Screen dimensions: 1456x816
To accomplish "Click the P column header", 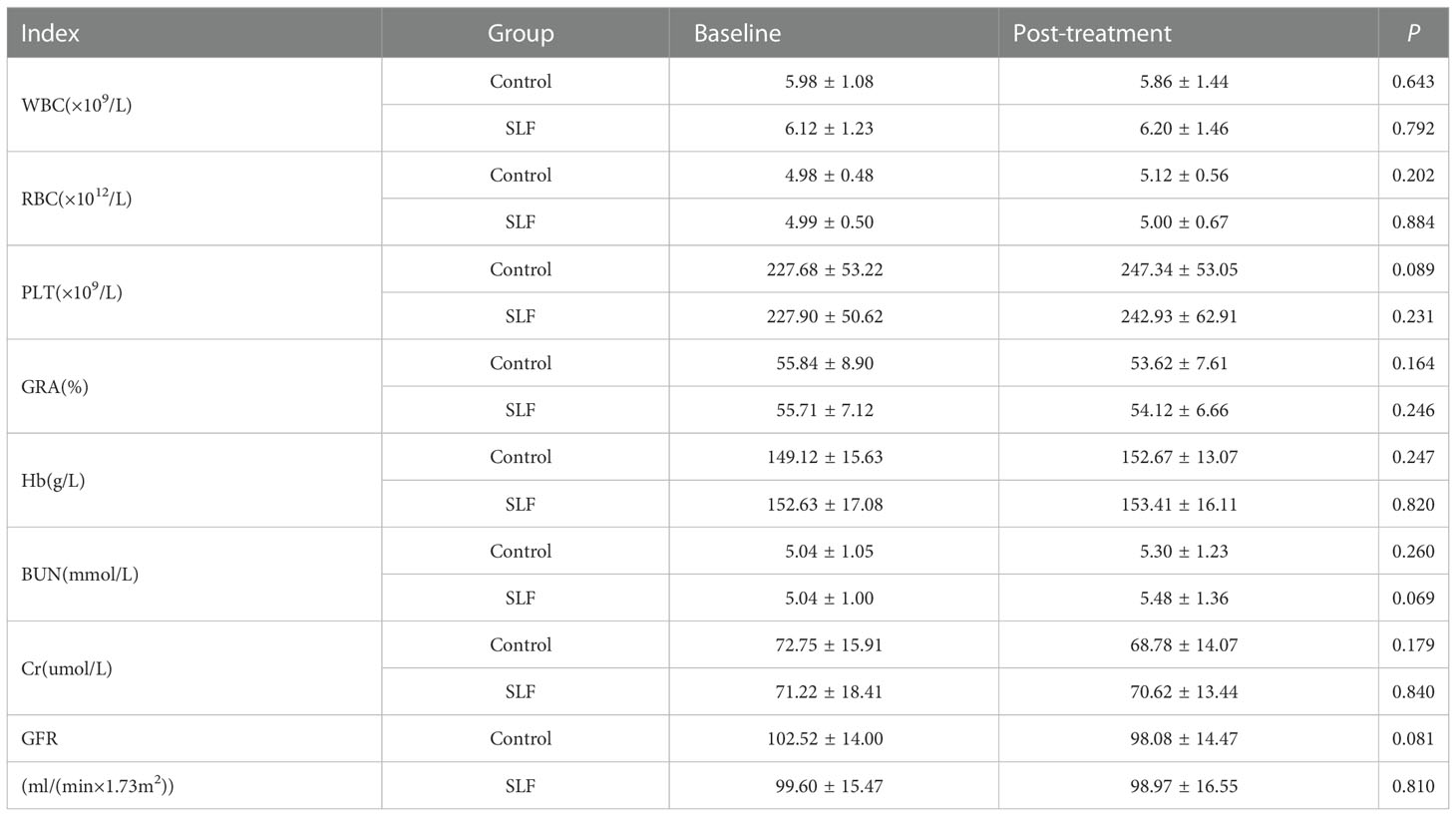I will (1413, 33).
